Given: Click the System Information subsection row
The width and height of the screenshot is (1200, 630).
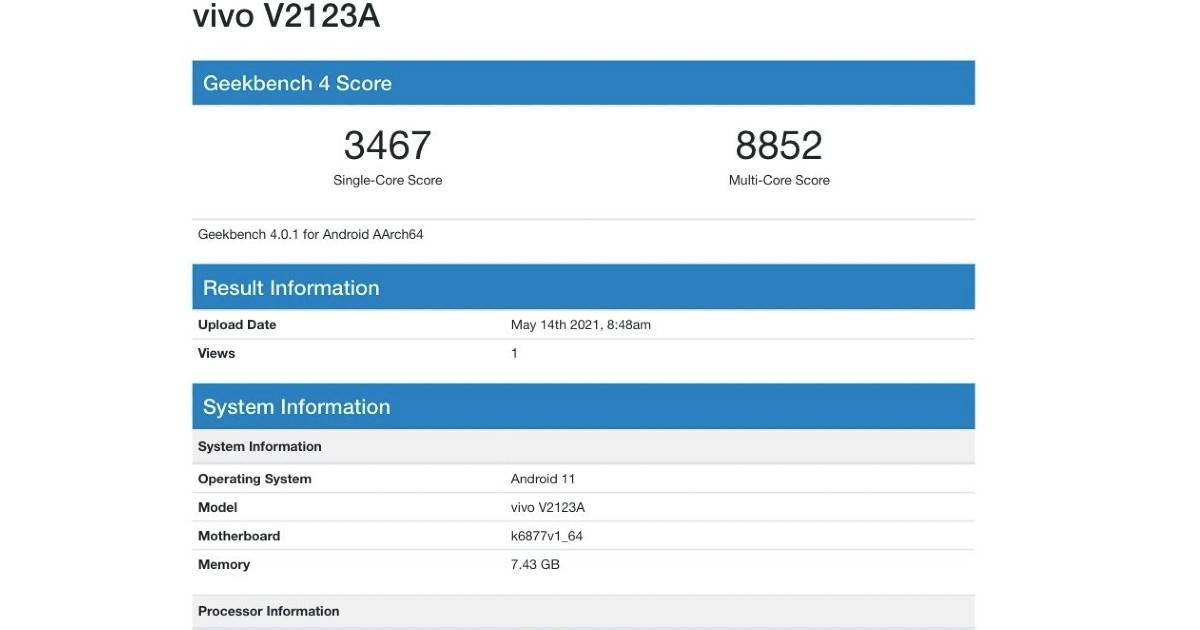Looking at the screenshot, I should pos(260,445).
